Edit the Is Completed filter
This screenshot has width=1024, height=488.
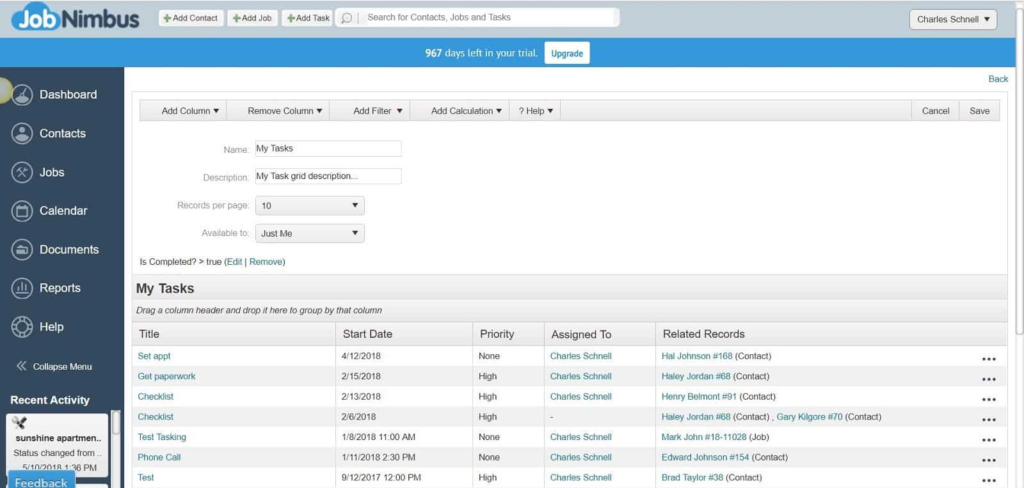coord(234,262)
